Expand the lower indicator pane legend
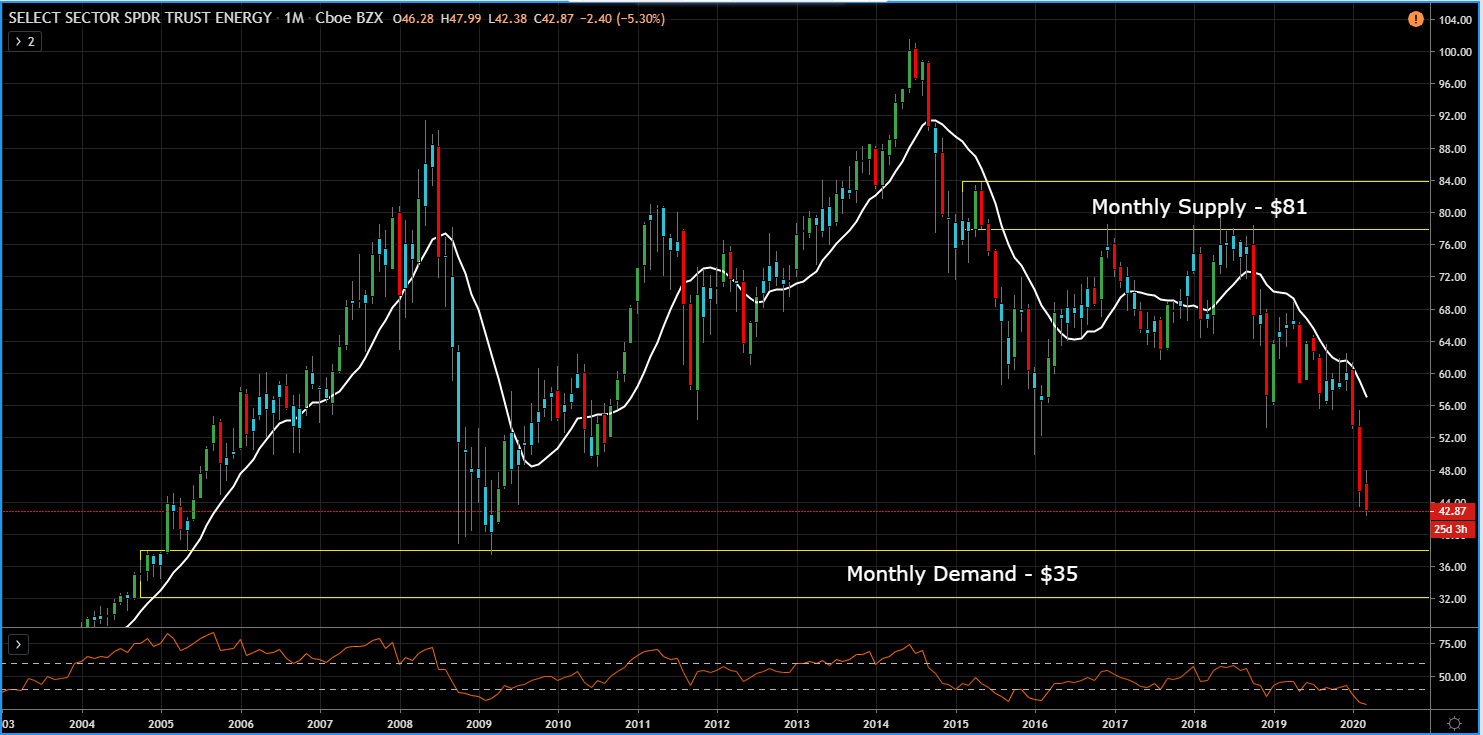The image size is (1483, 735). (x=18, y=644)
